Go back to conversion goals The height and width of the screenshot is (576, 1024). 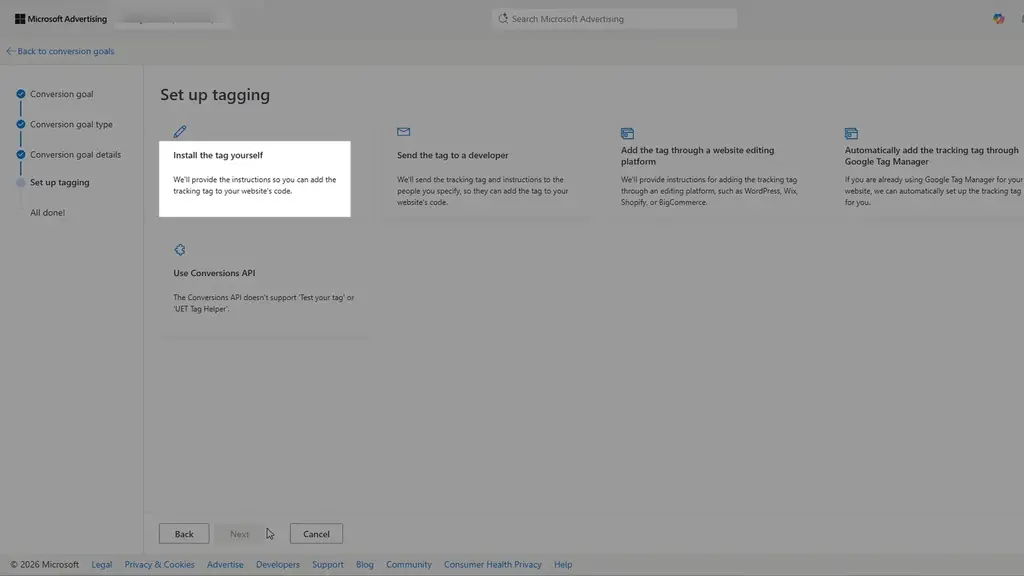tap(60, 51)
